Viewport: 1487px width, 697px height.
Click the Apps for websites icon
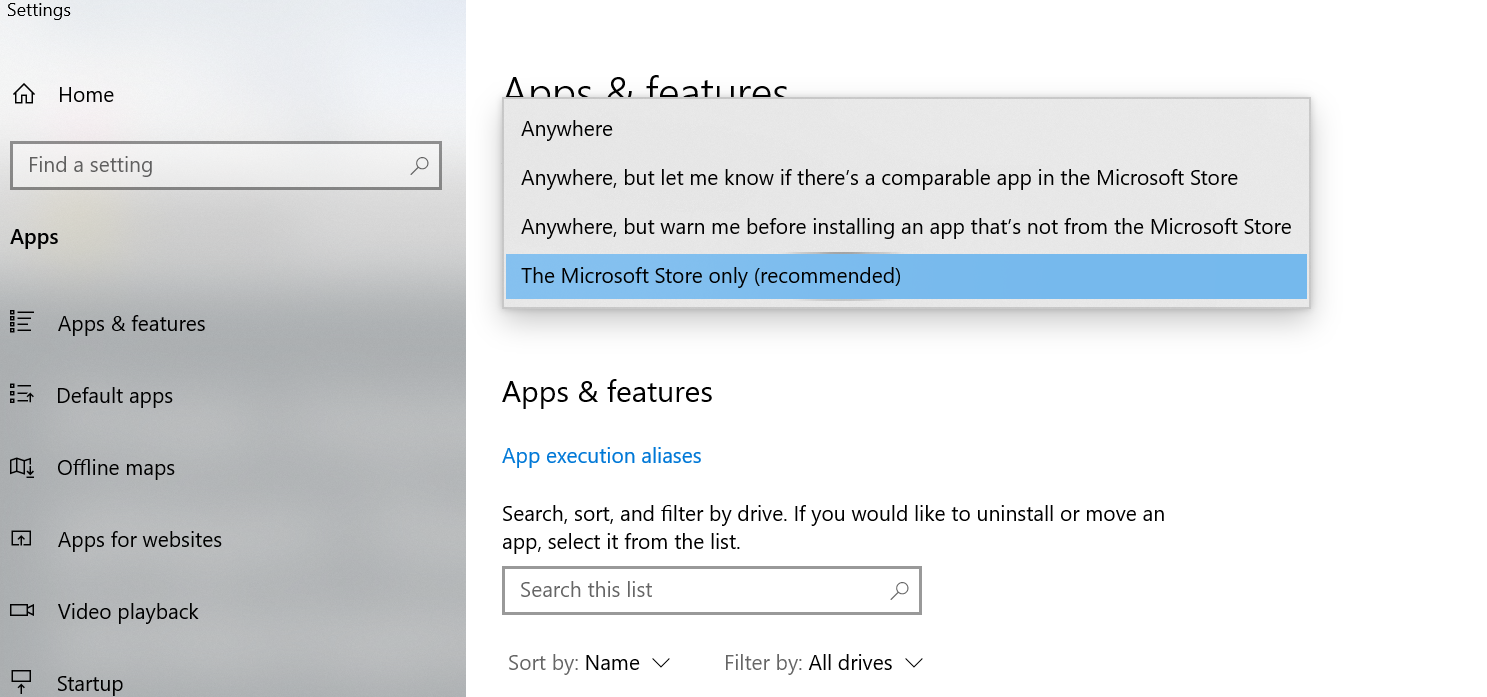tap(21, 539)
